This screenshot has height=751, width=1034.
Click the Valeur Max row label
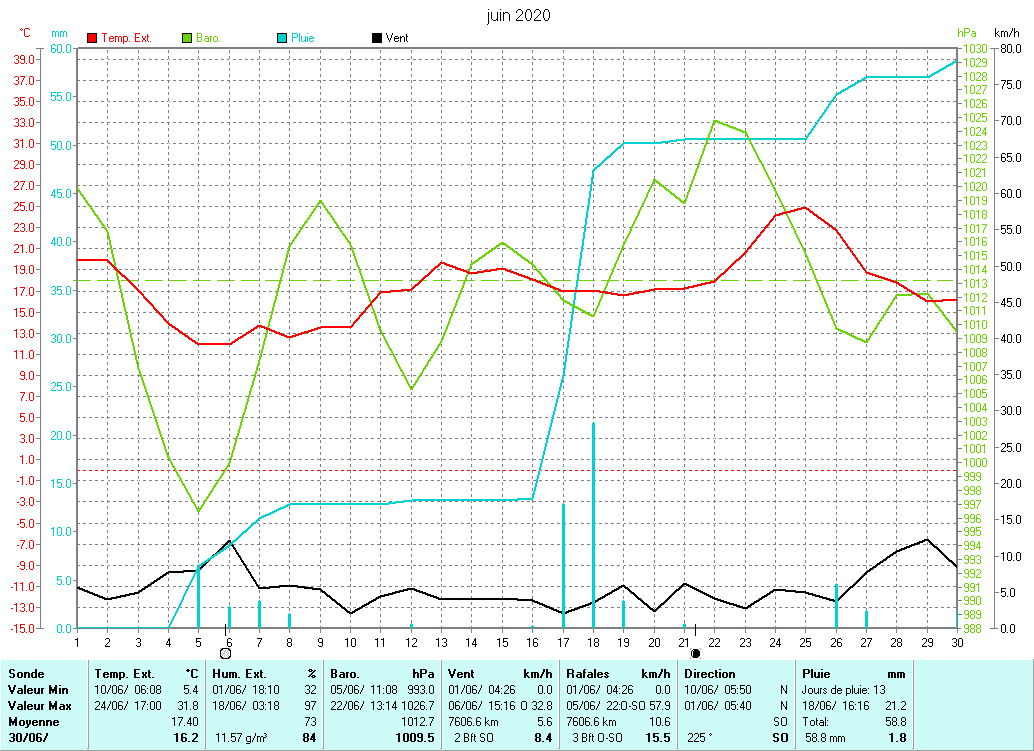pyautogui.click(x=38, y=705)
